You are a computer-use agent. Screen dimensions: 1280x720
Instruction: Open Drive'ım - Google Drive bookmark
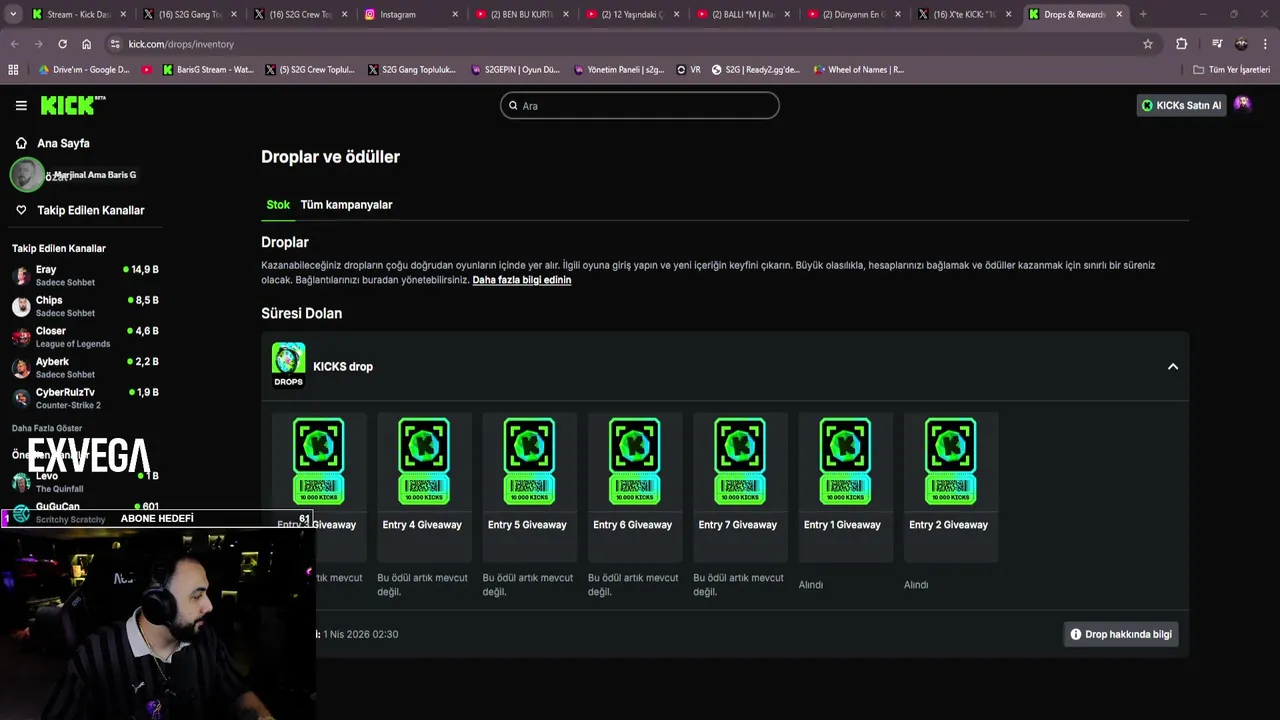[x=84, y=70]
